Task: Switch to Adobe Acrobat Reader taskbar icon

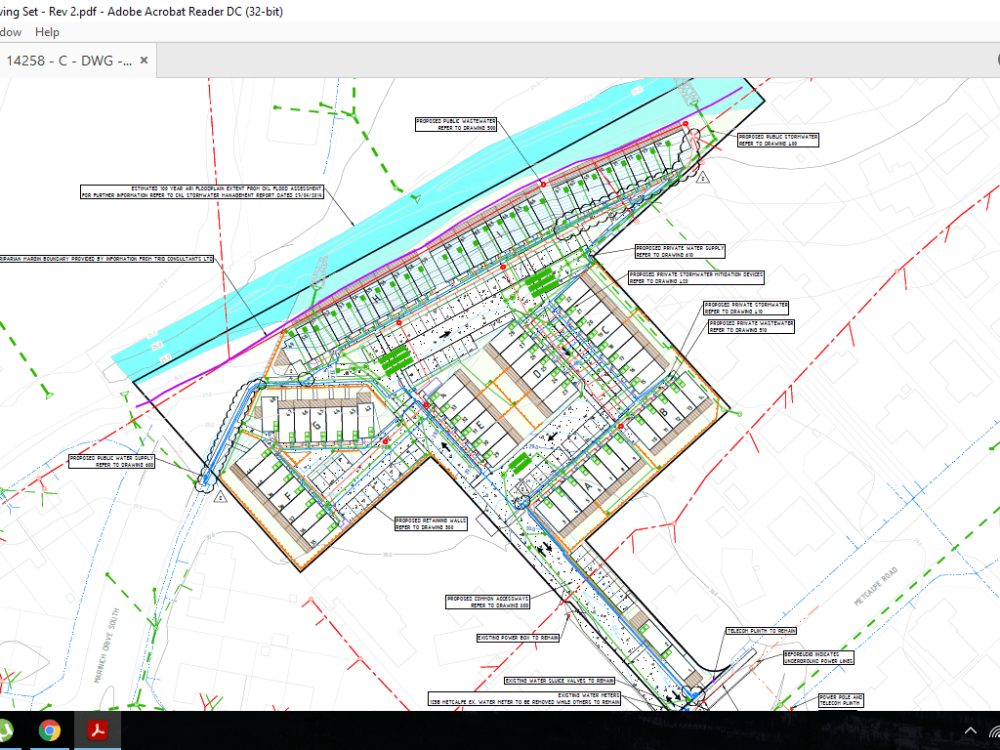Action: tap(97, 730)
